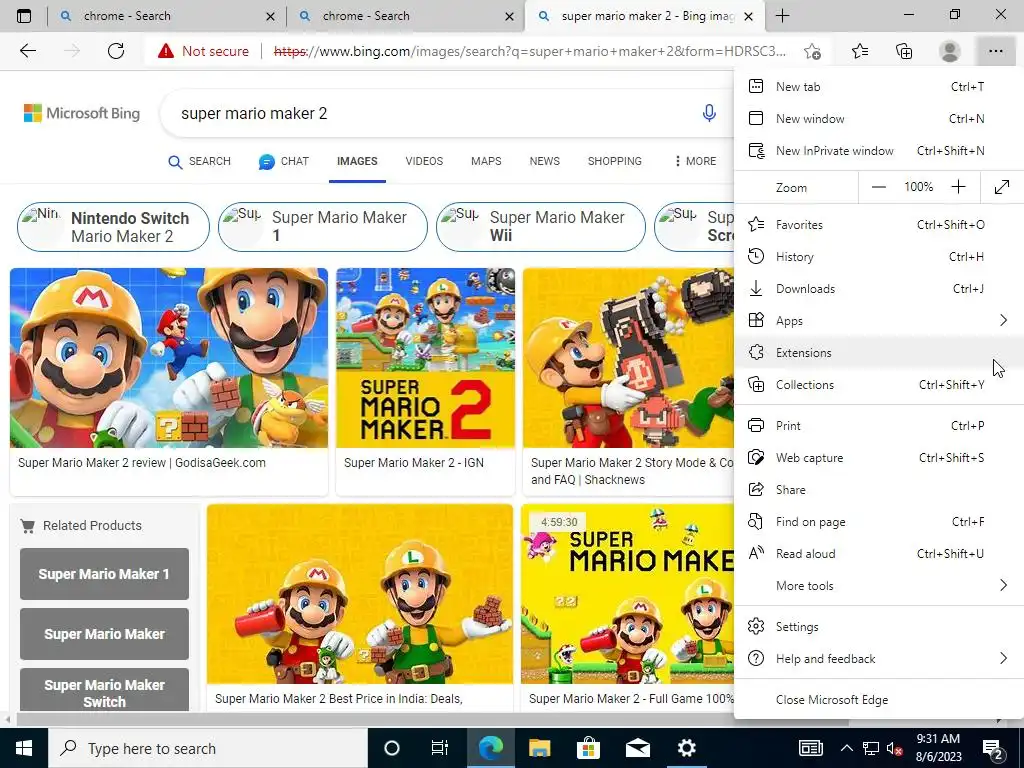Select New window menu item
This screenshot has height=768, width=1024.
(878, 119)
